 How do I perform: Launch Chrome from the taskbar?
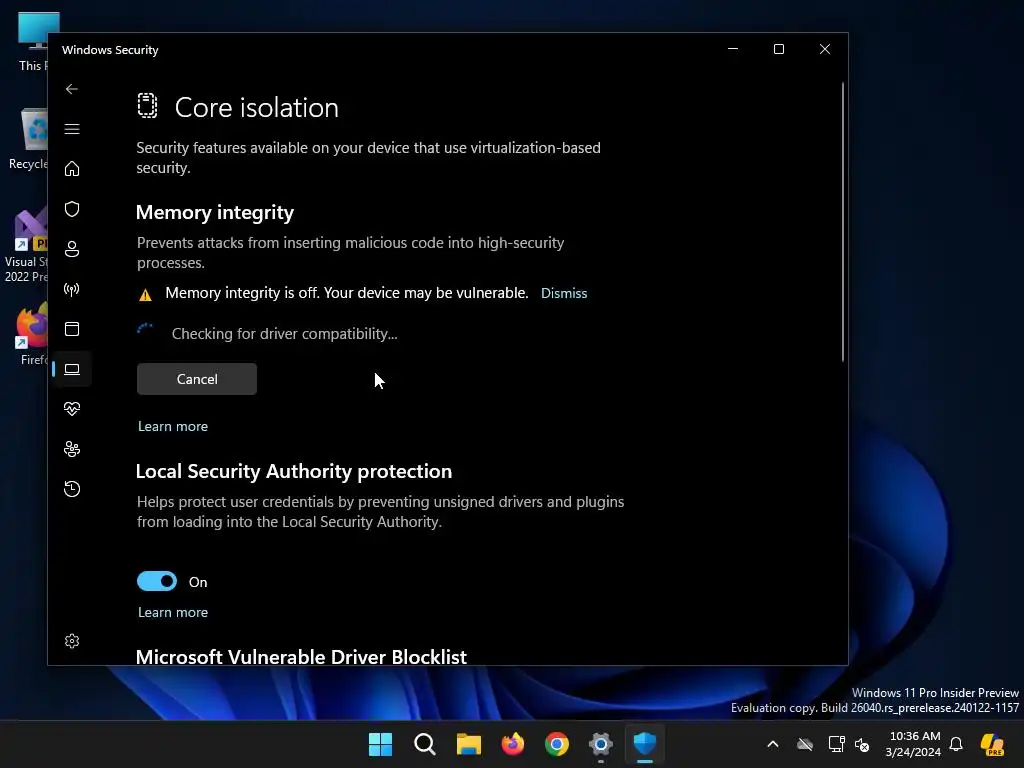(x=556, y=744)
